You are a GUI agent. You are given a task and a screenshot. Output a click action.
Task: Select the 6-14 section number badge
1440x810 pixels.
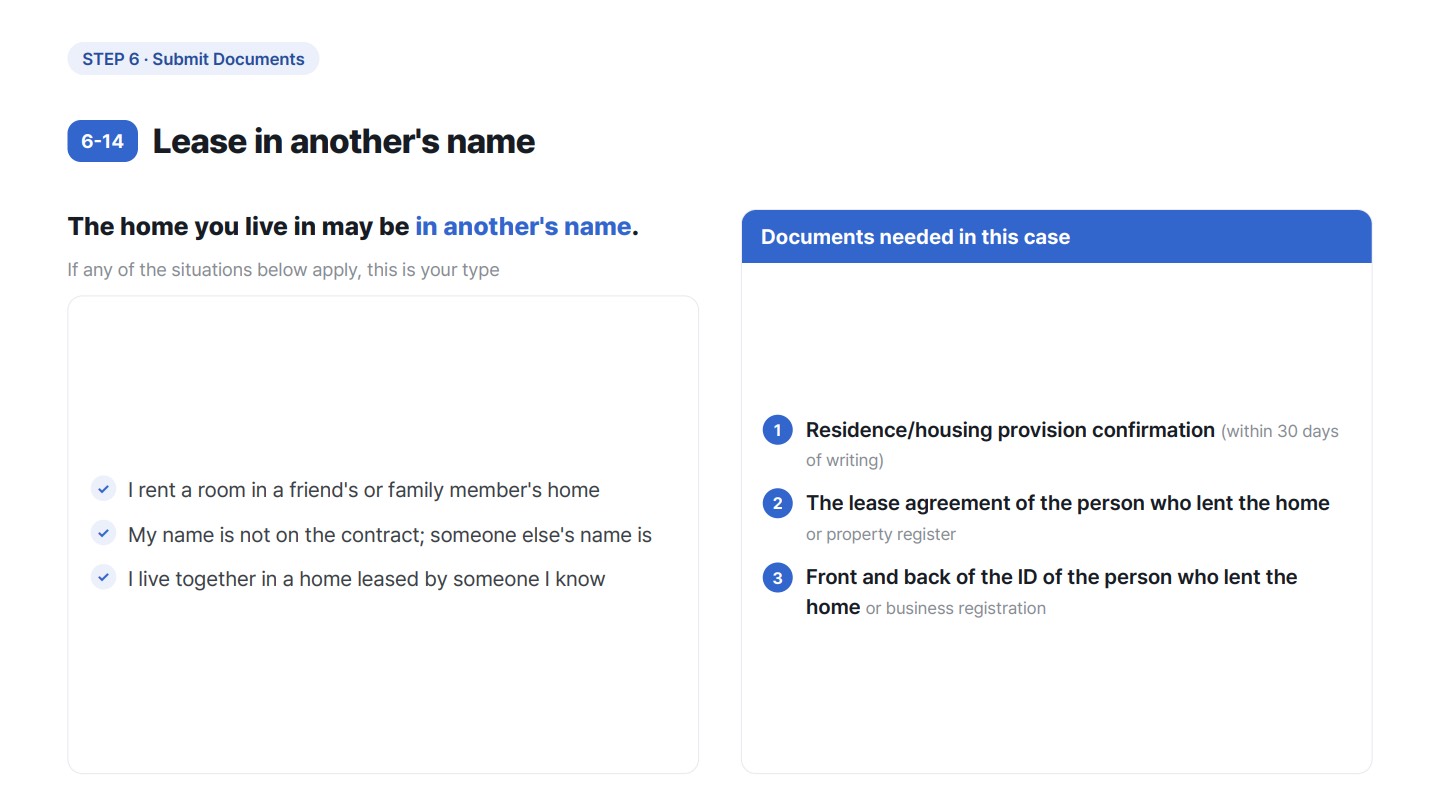(x=102, y=141)
